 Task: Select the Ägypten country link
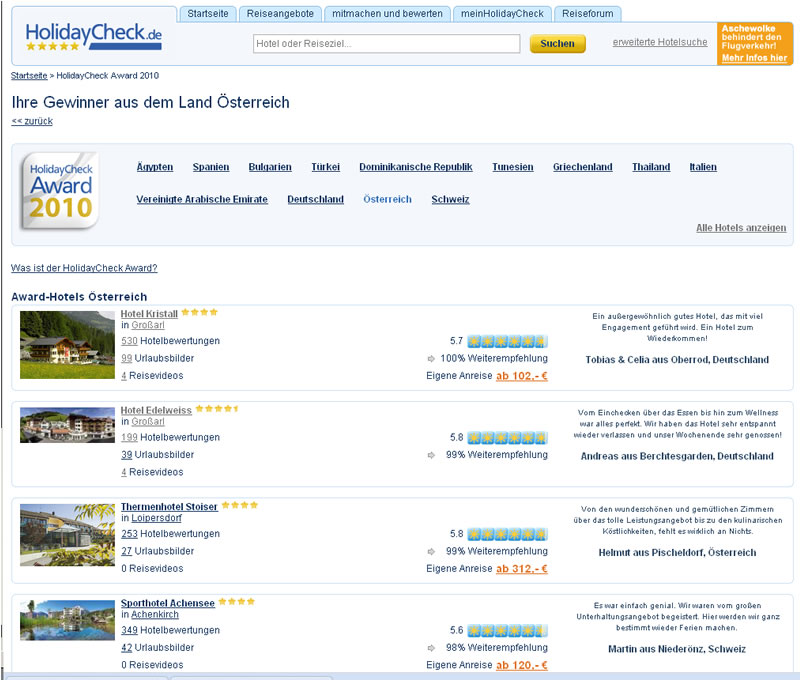[155, 167]
